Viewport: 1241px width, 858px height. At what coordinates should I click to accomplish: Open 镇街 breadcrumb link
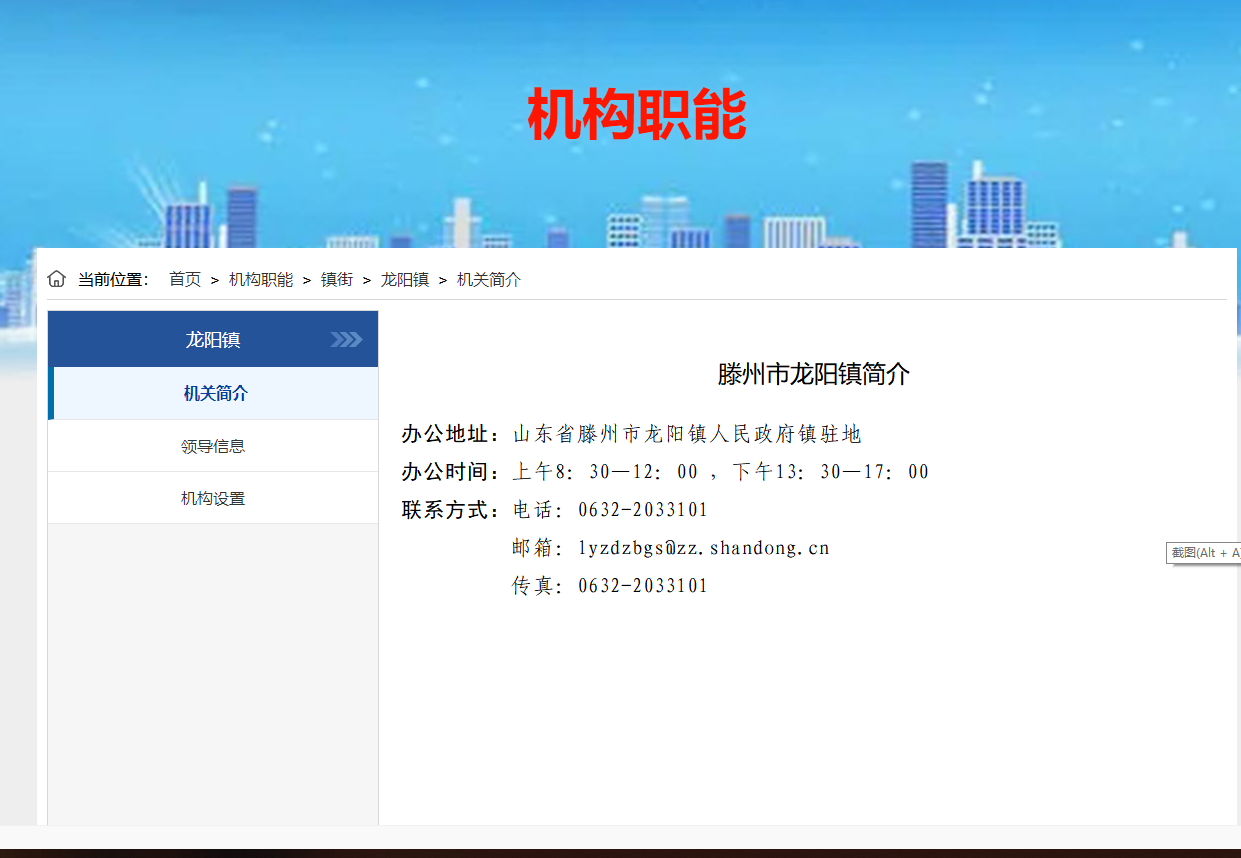pos(337,280)
